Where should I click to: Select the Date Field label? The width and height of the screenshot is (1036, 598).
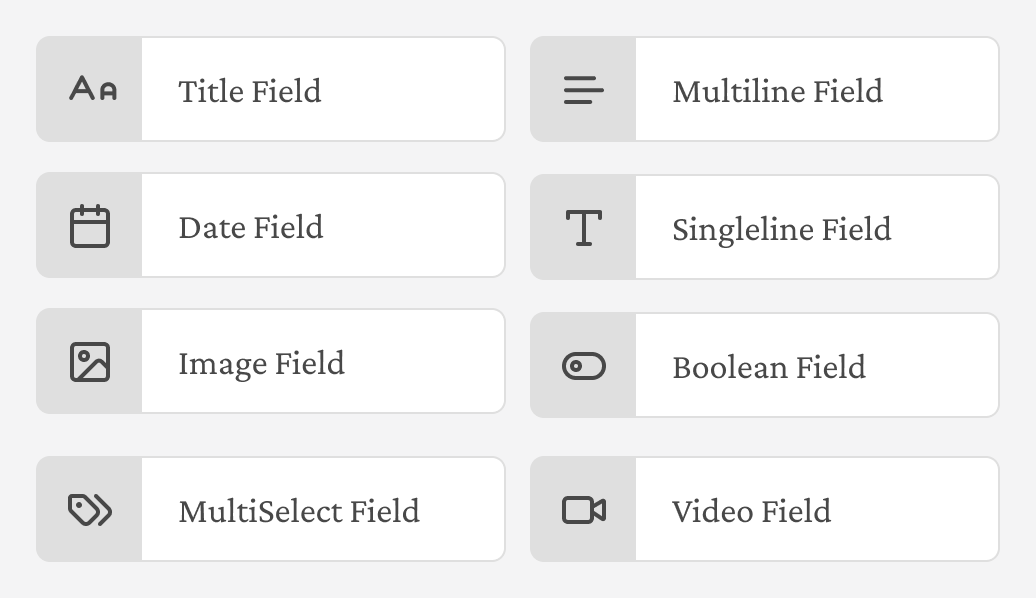(x=250, y=227)
